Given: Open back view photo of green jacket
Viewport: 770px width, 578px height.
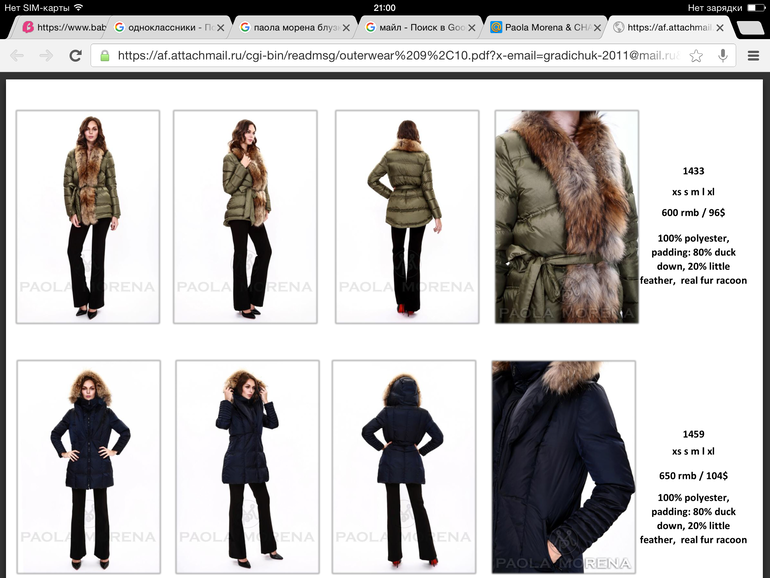Looking at the screenshot, I should tap(407, 216).
